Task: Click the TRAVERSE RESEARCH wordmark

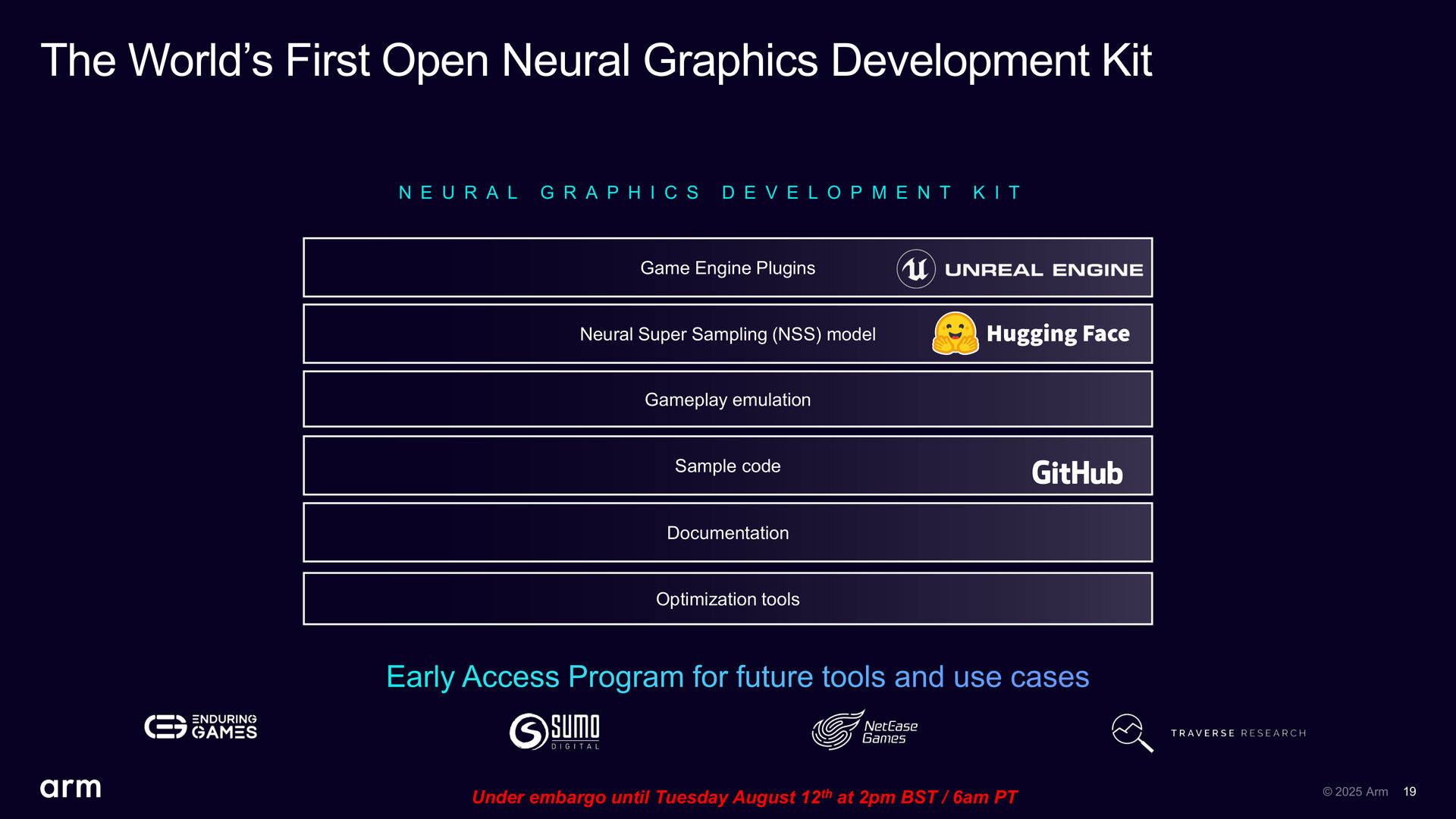Action: coord(1238,733)
